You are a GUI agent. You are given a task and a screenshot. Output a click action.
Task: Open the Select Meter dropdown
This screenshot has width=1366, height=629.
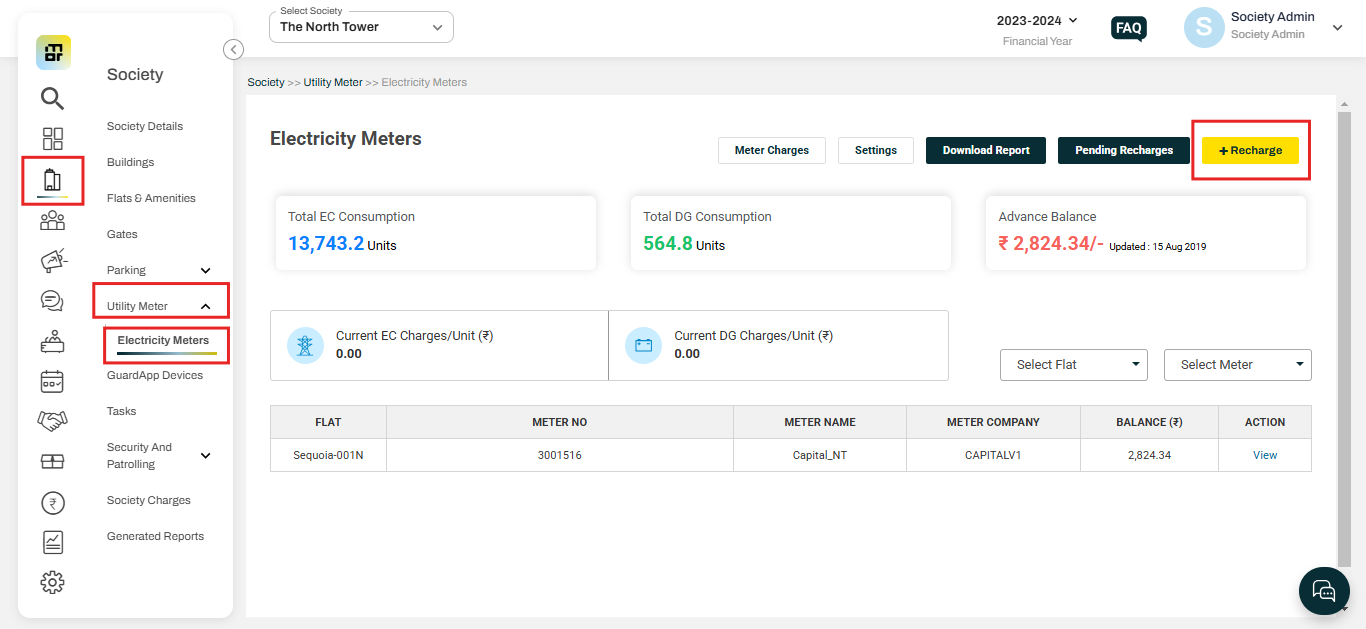[x=1238, y=365]
